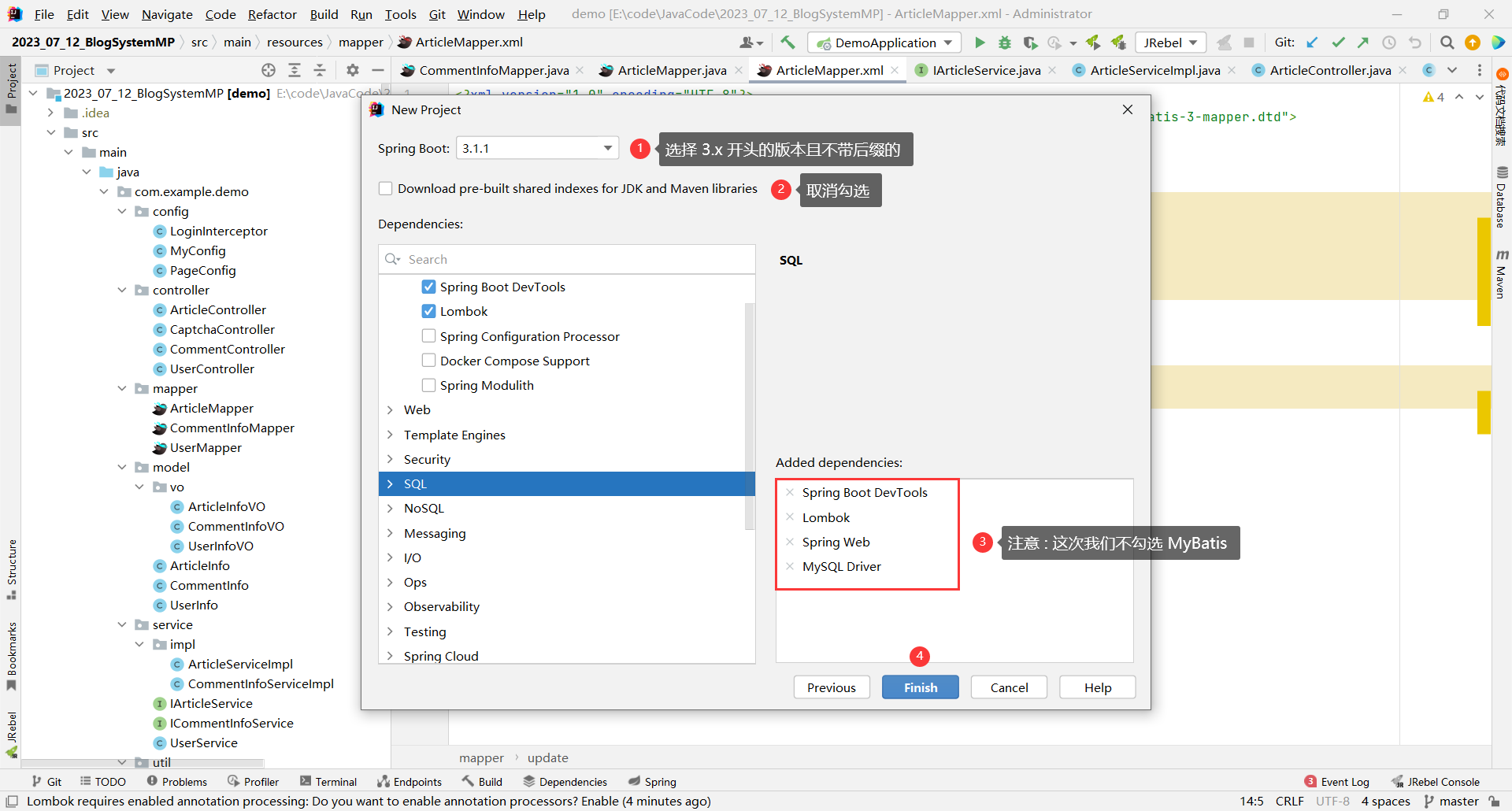Open the JRebel Console panel
1512x811 pixels.
pos(1436,782)
